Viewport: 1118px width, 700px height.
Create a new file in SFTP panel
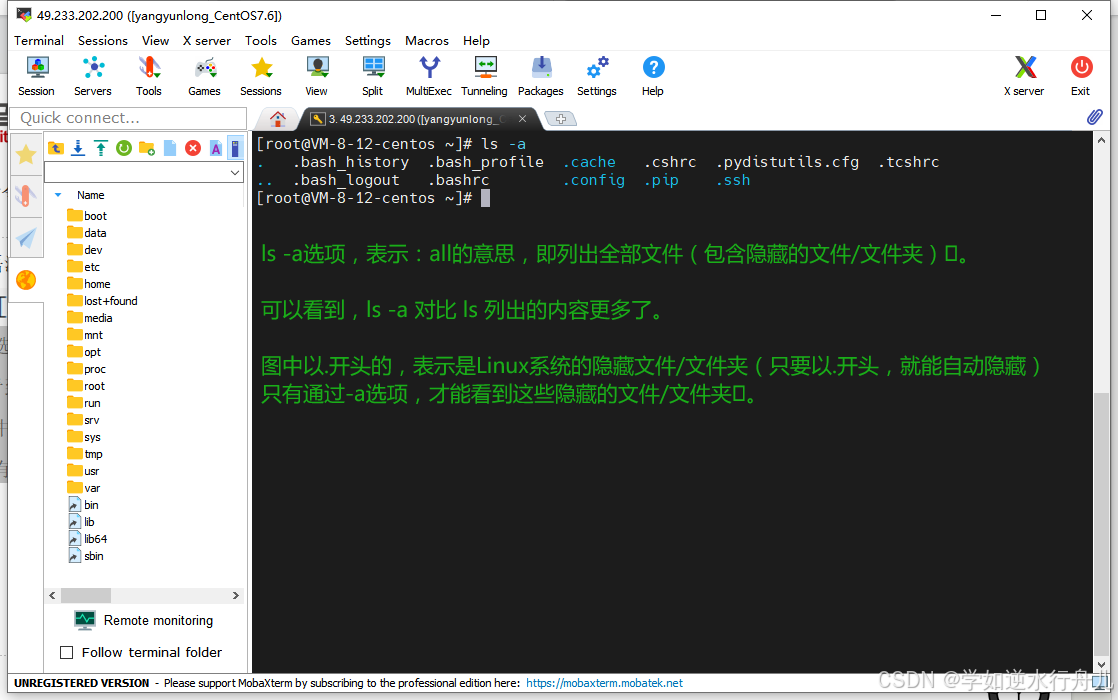170,148
